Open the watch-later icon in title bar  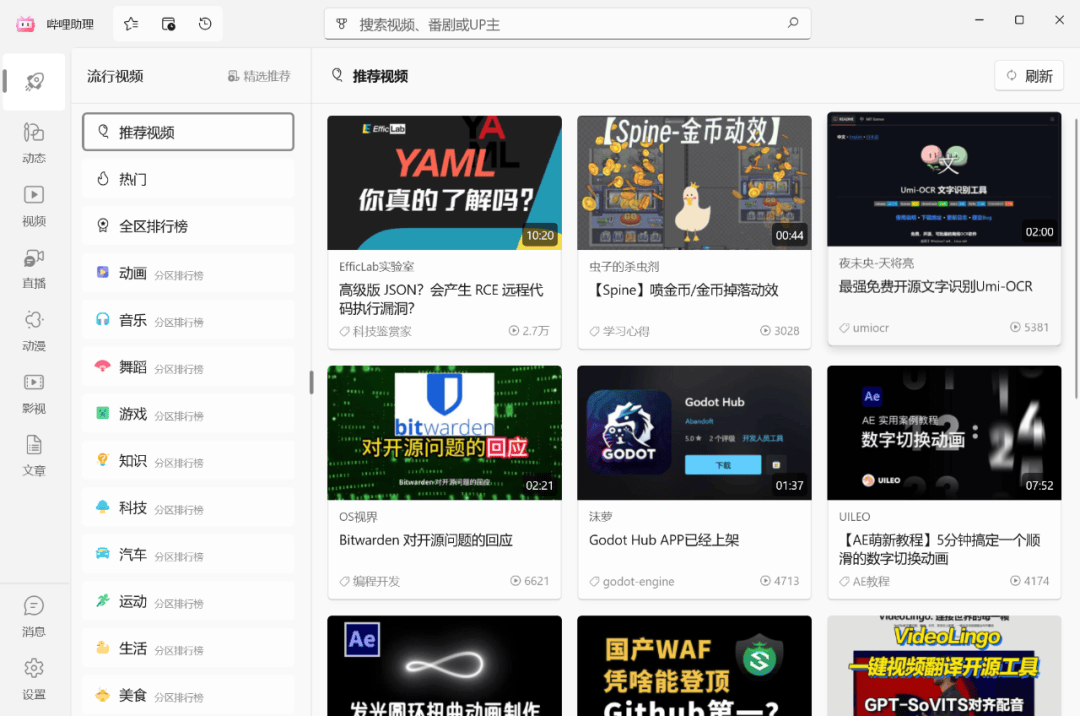point(168,24)
